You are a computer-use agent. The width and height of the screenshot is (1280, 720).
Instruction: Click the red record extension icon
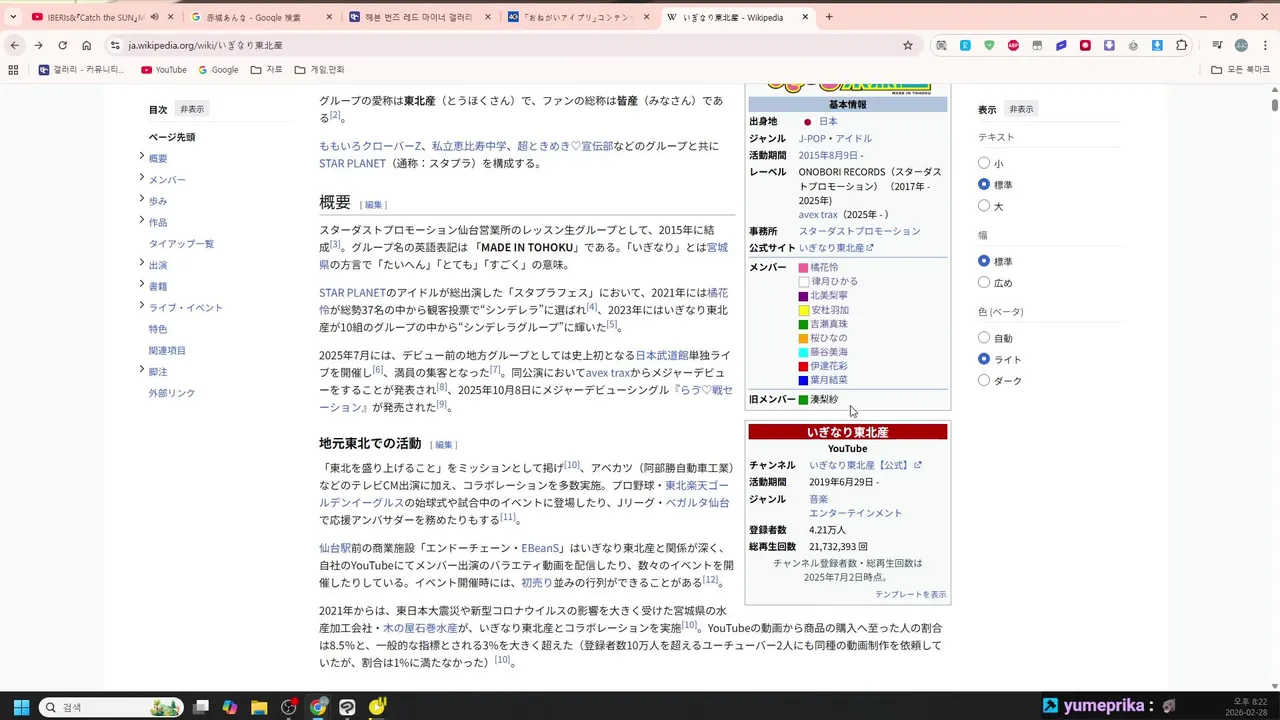[x=1085, y=45]
